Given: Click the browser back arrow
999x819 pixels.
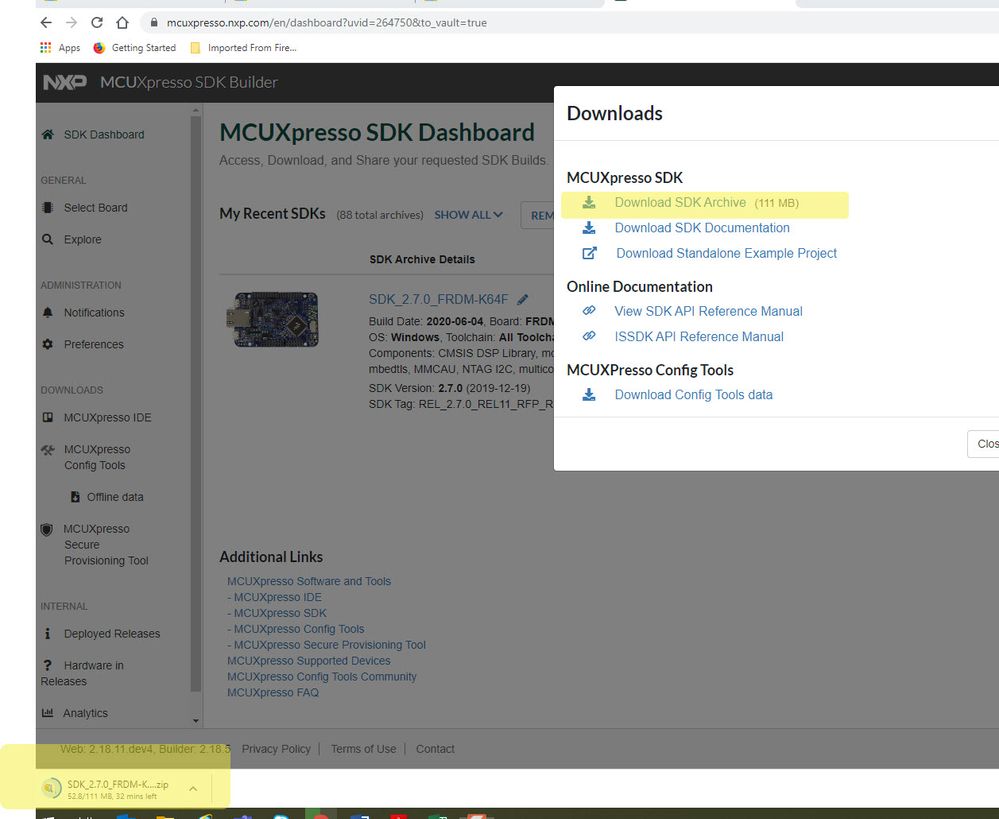Looking at the screenshot, I should coord(46,23).
